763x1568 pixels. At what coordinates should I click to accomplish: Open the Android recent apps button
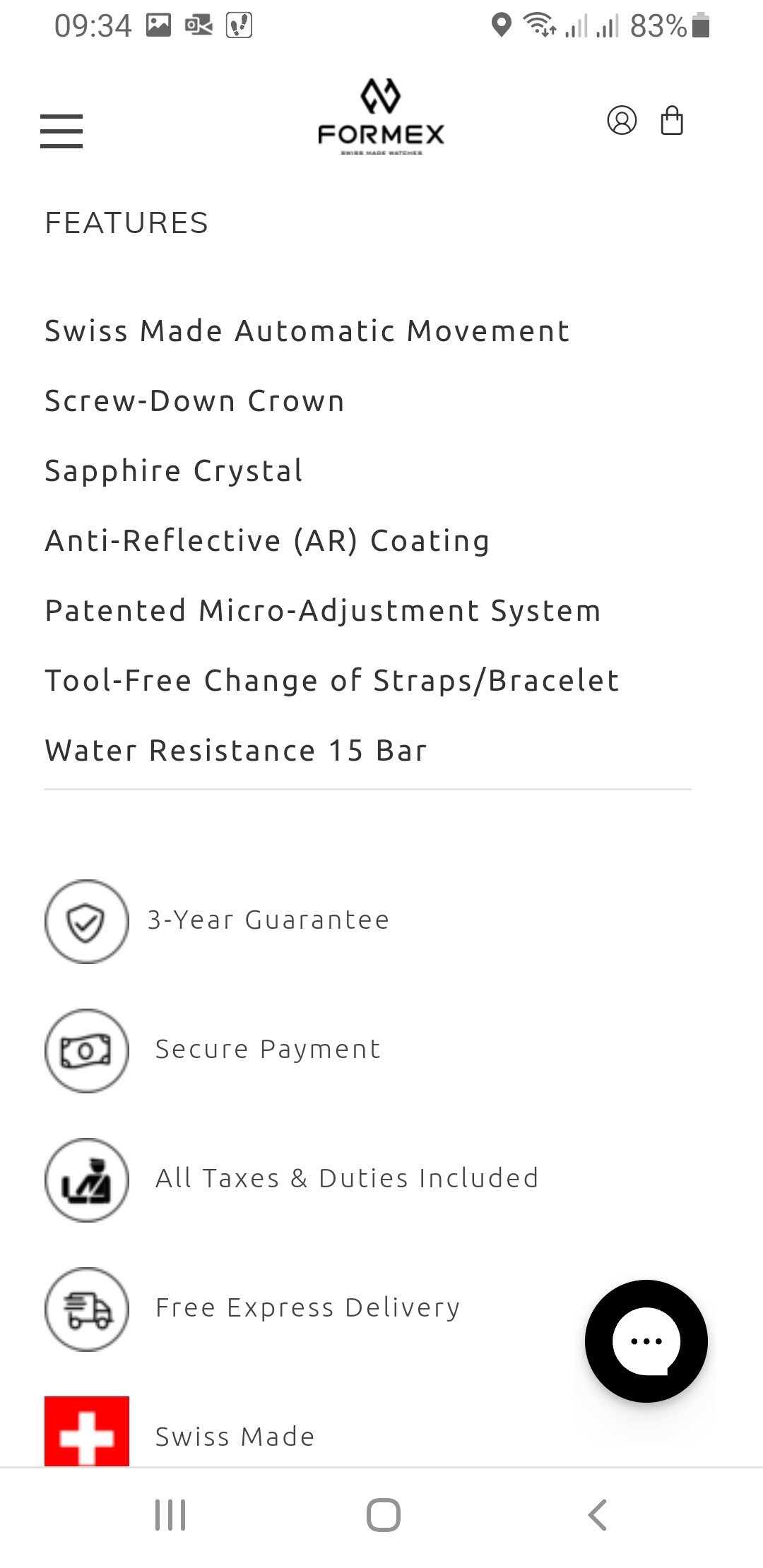170,1515
